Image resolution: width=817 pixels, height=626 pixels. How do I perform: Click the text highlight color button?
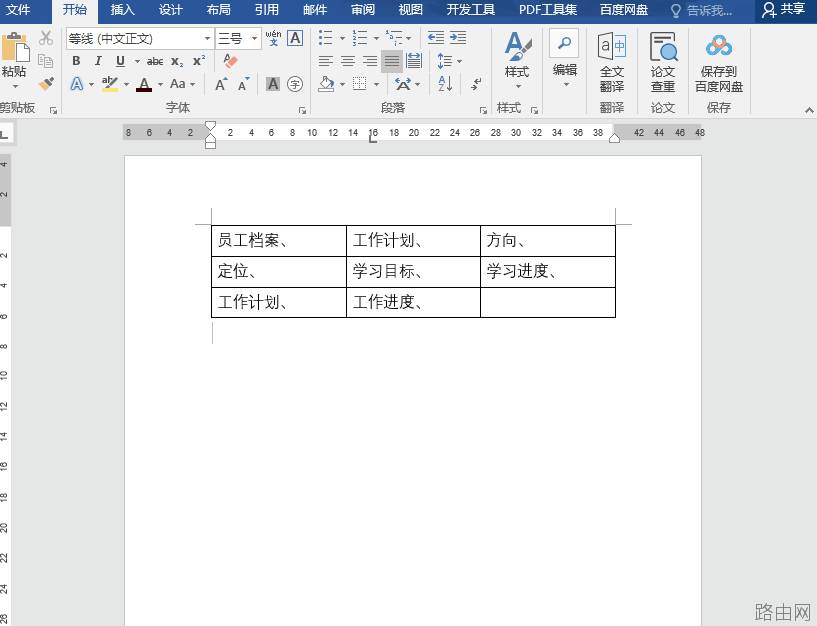[110, 84]
